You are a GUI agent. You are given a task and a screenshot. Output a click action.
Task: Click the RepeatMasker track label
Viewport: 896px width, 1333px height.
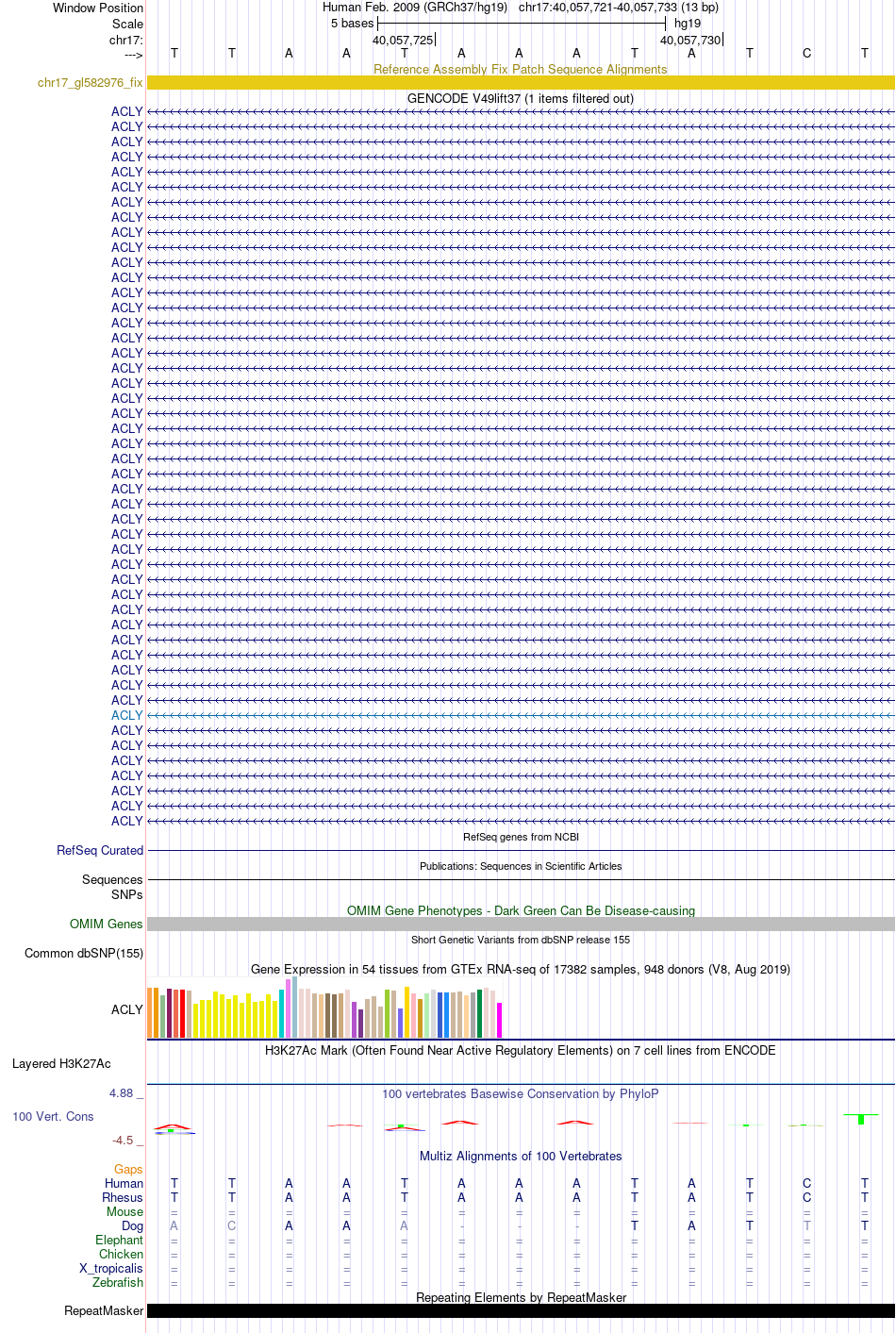104,1310
